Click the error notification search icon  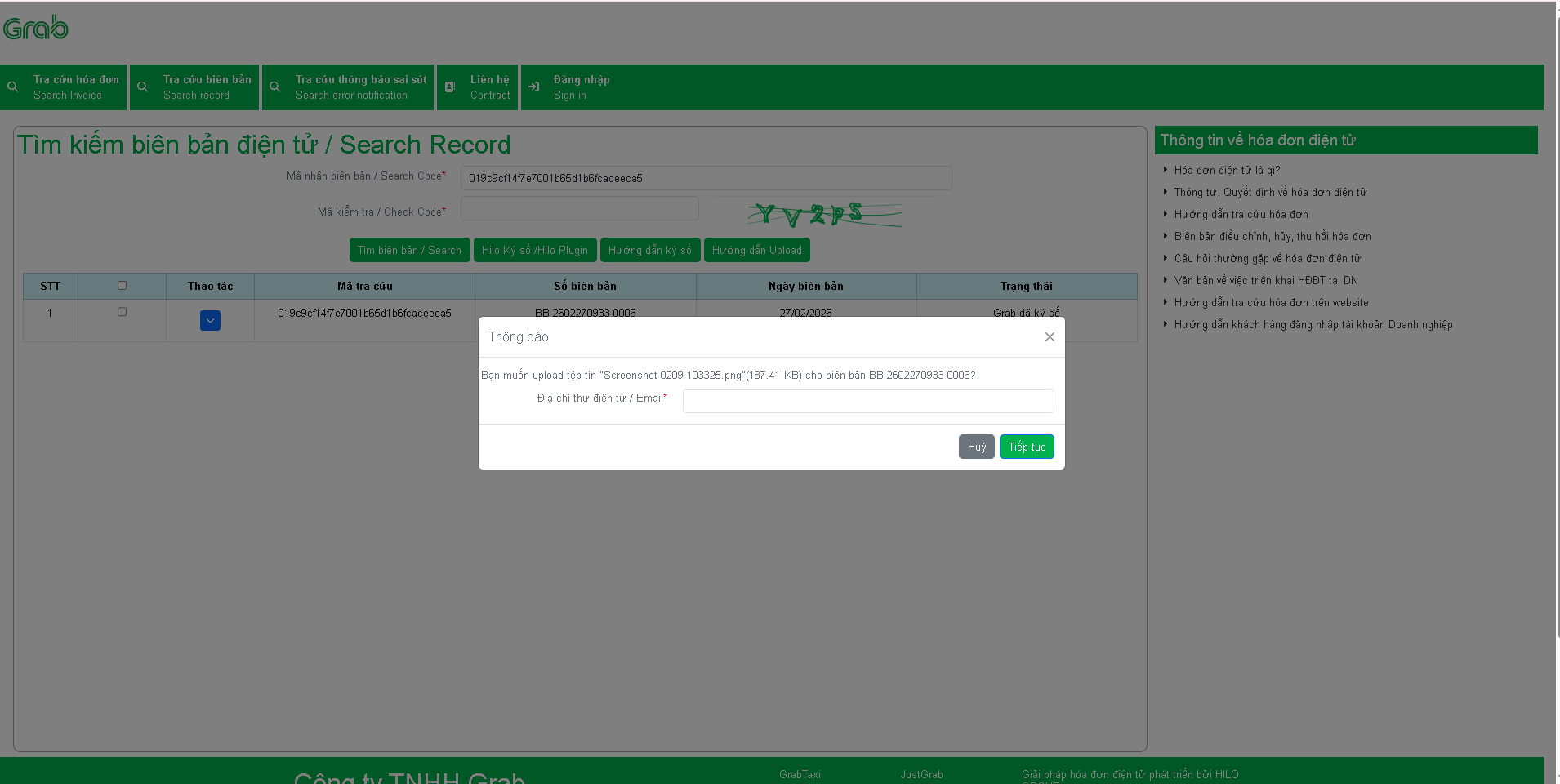275,87
